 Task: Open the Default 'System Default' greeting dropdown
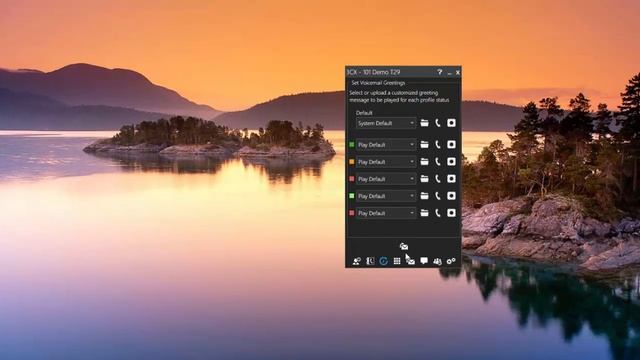pyautogui.click(x=386, y=123)
